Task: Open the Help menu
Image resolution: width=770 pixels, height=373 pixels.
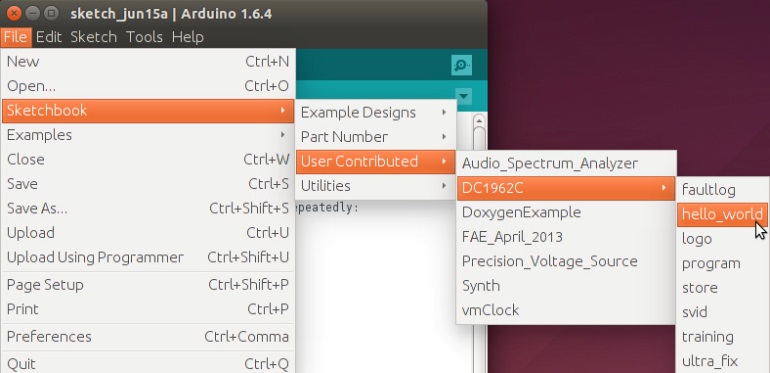Action: tap(188, 37)
